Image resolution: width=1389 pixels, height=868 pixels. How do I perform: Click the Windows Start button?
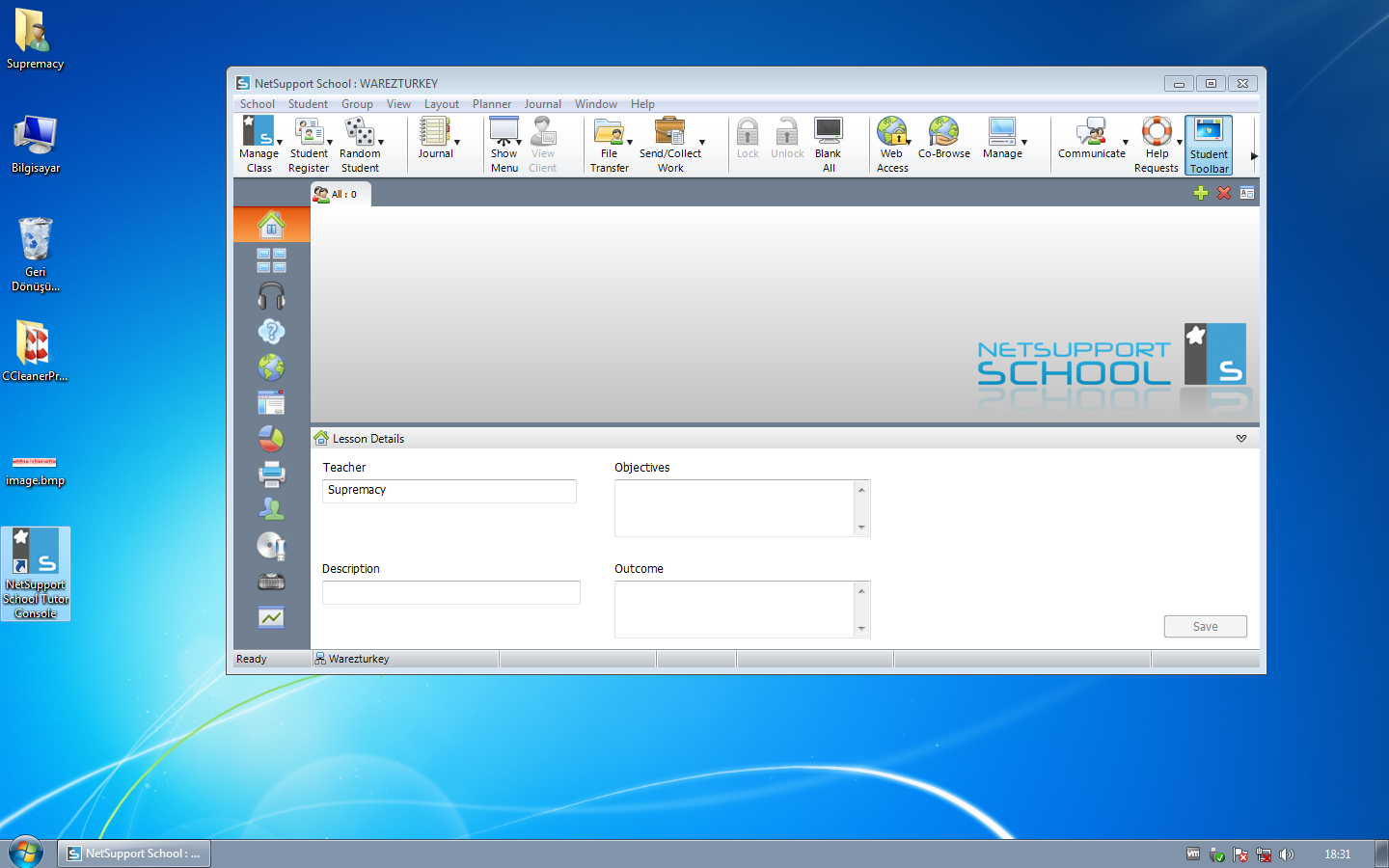[26, 854]
